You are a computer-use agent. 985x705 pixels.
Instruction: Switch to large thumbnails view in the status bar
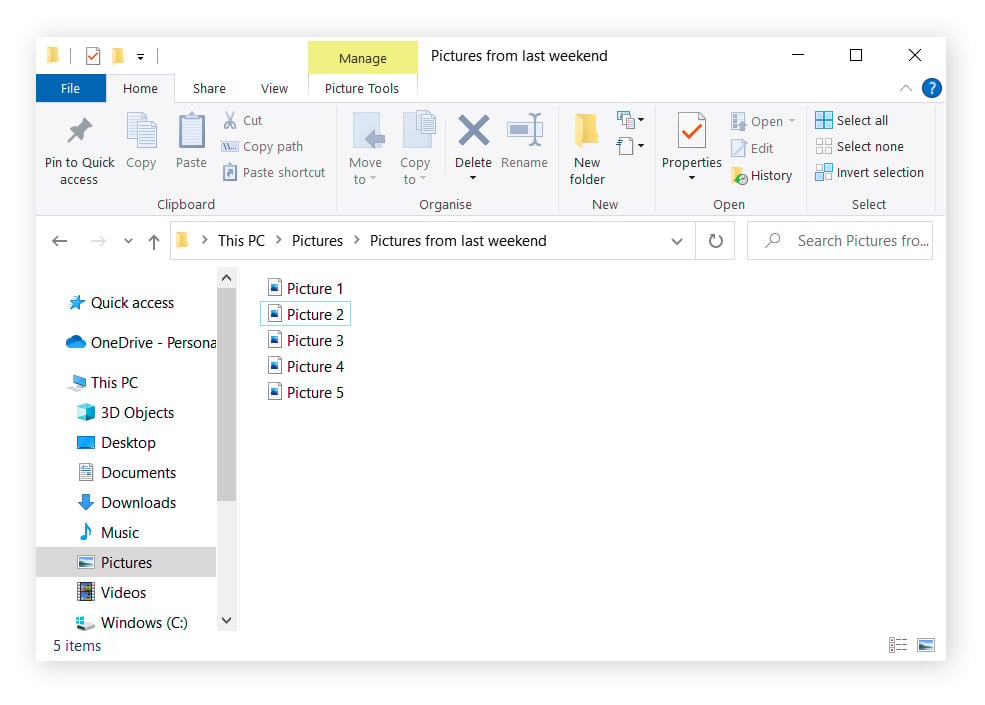pos(926,645)
